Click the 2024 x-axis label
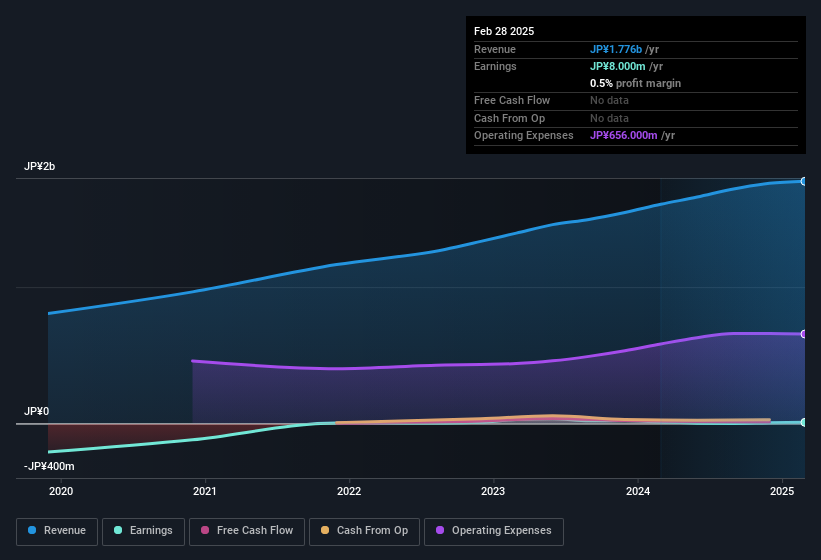The image size is (821, 560). (x=638, y=491)
